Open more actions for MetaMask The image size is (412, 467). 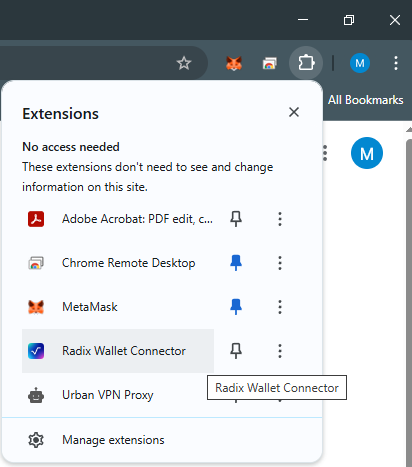click(x=280, y=307)
